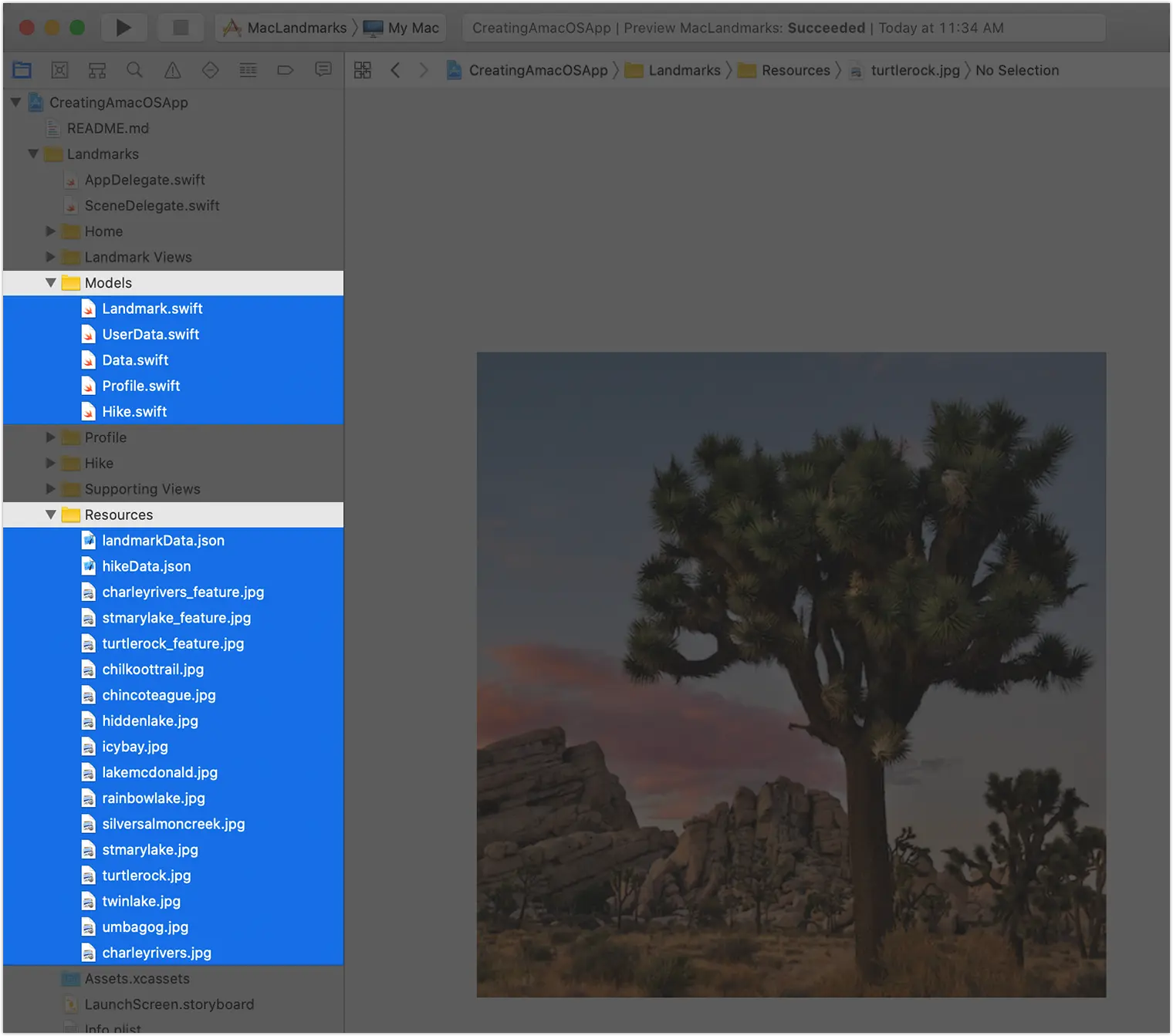Go back with the left chevron
This screenshot has width=1173, height=1036.
(x=395, y=70)
